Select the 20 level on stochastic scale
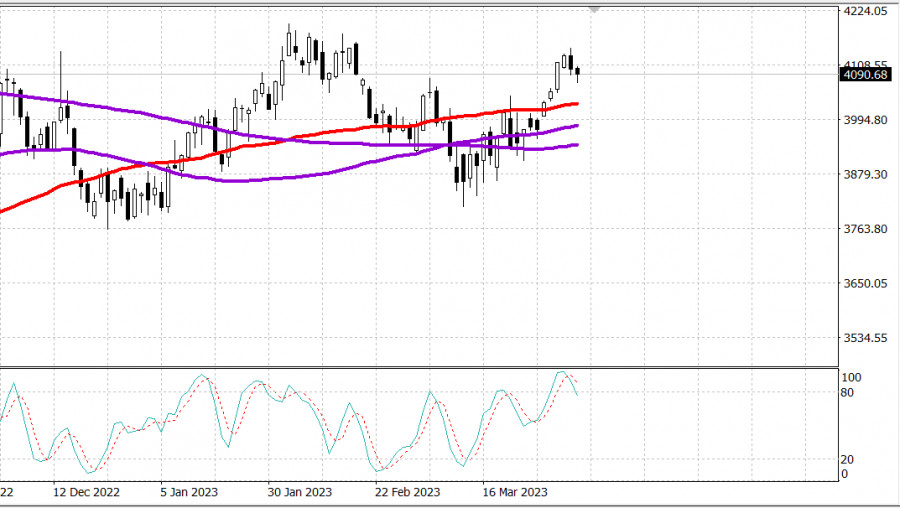The image size is (900, 508). click(x=847, y=459)
